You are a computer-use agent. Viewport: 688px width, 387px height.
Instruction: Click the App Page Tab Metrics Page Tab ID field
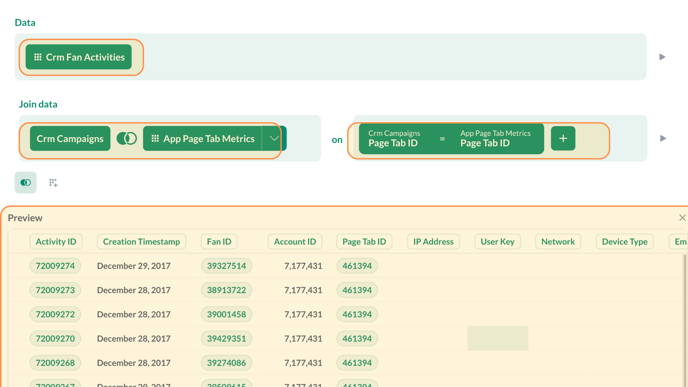click(495, 139)
